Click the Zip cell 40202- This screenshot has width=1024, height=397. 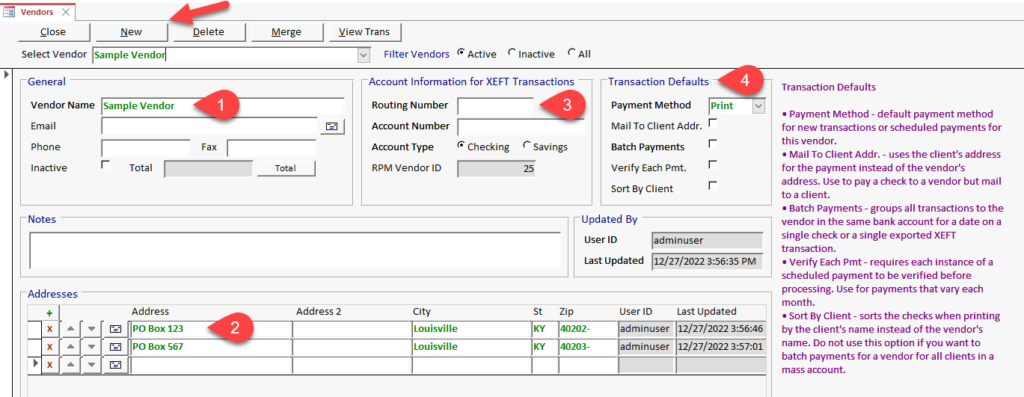(587, 329)
